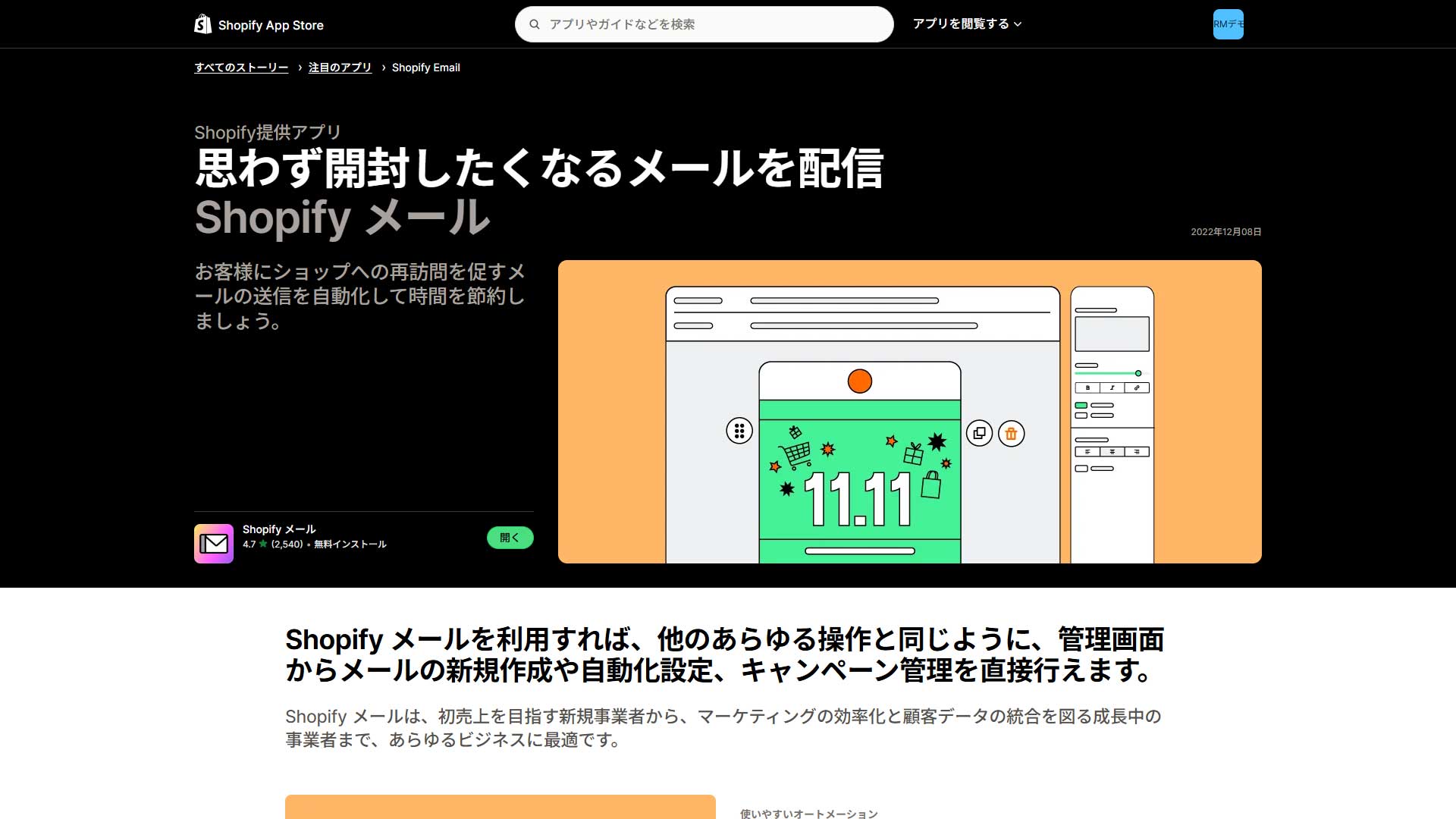Expand the アプリを閲覧する dropdown menu

(967, 24)
